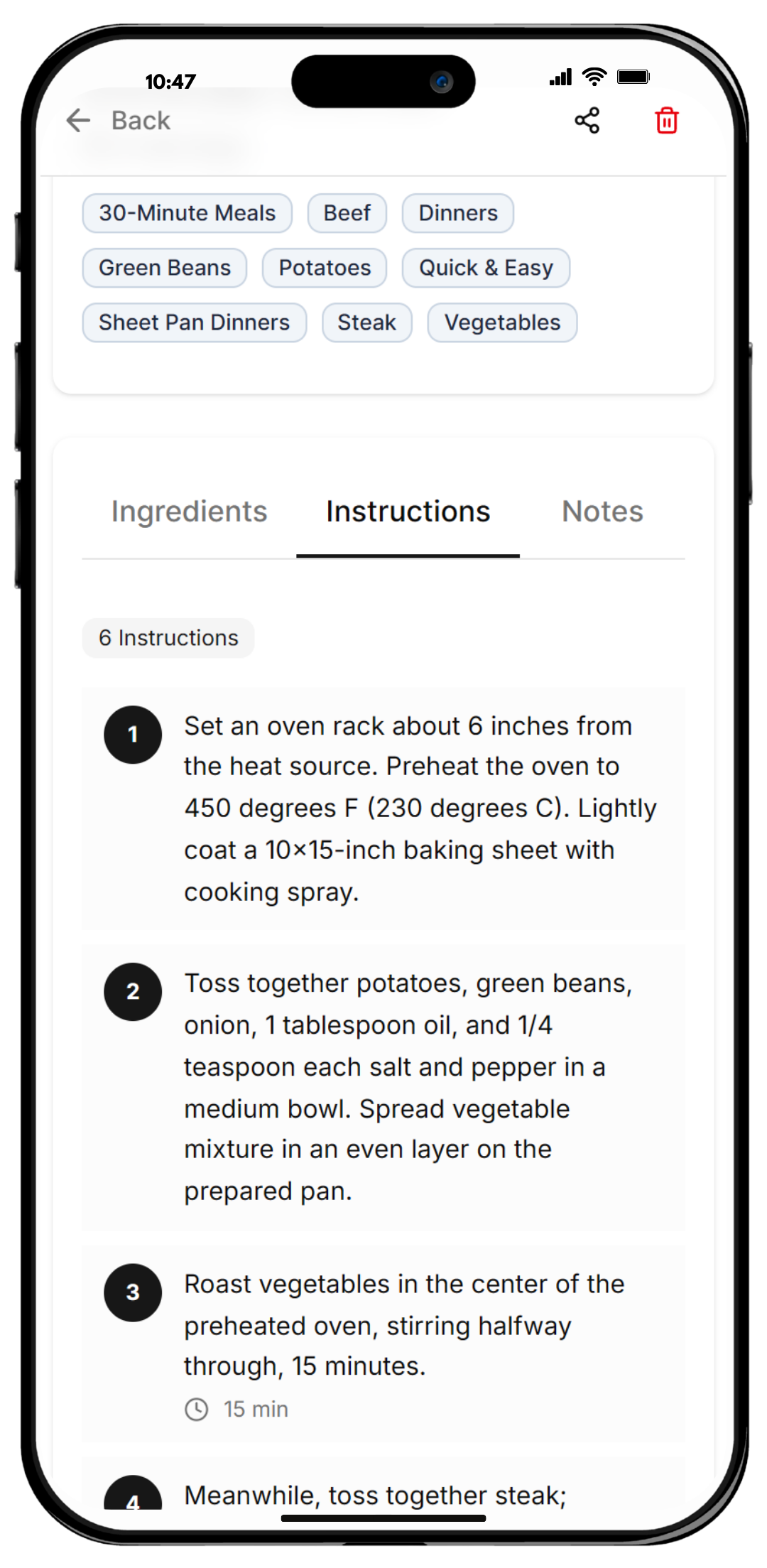Tap the Back text label
This screenshot has height=1568, width=767.
coord(141,121)
